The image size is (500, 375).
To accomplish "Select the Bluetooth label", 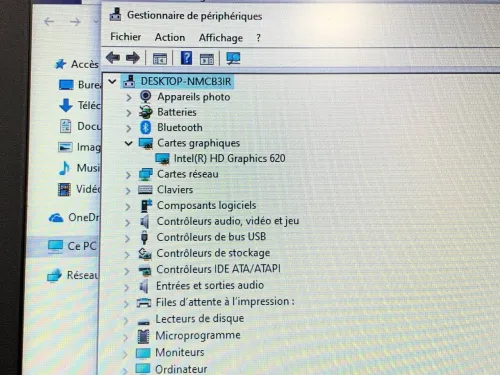I will click(180, 127).
